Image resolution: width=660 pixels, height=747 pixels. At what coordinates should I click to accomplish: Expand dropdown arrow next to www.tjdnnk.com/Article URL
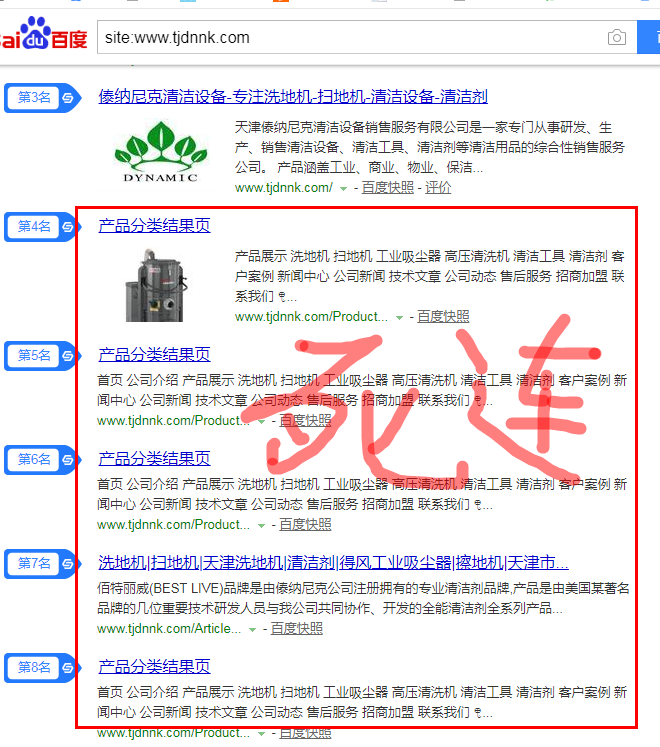pos(253,630)
